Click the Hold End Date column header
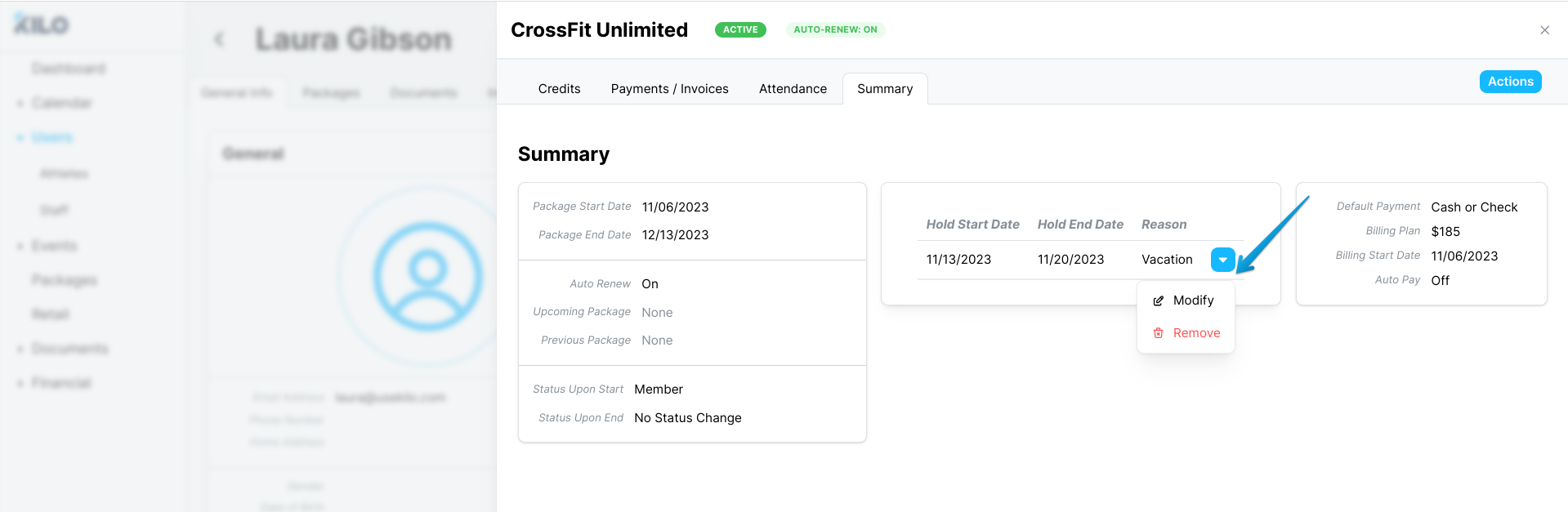Screen dimensions: 1568x512 point(1080,225)
